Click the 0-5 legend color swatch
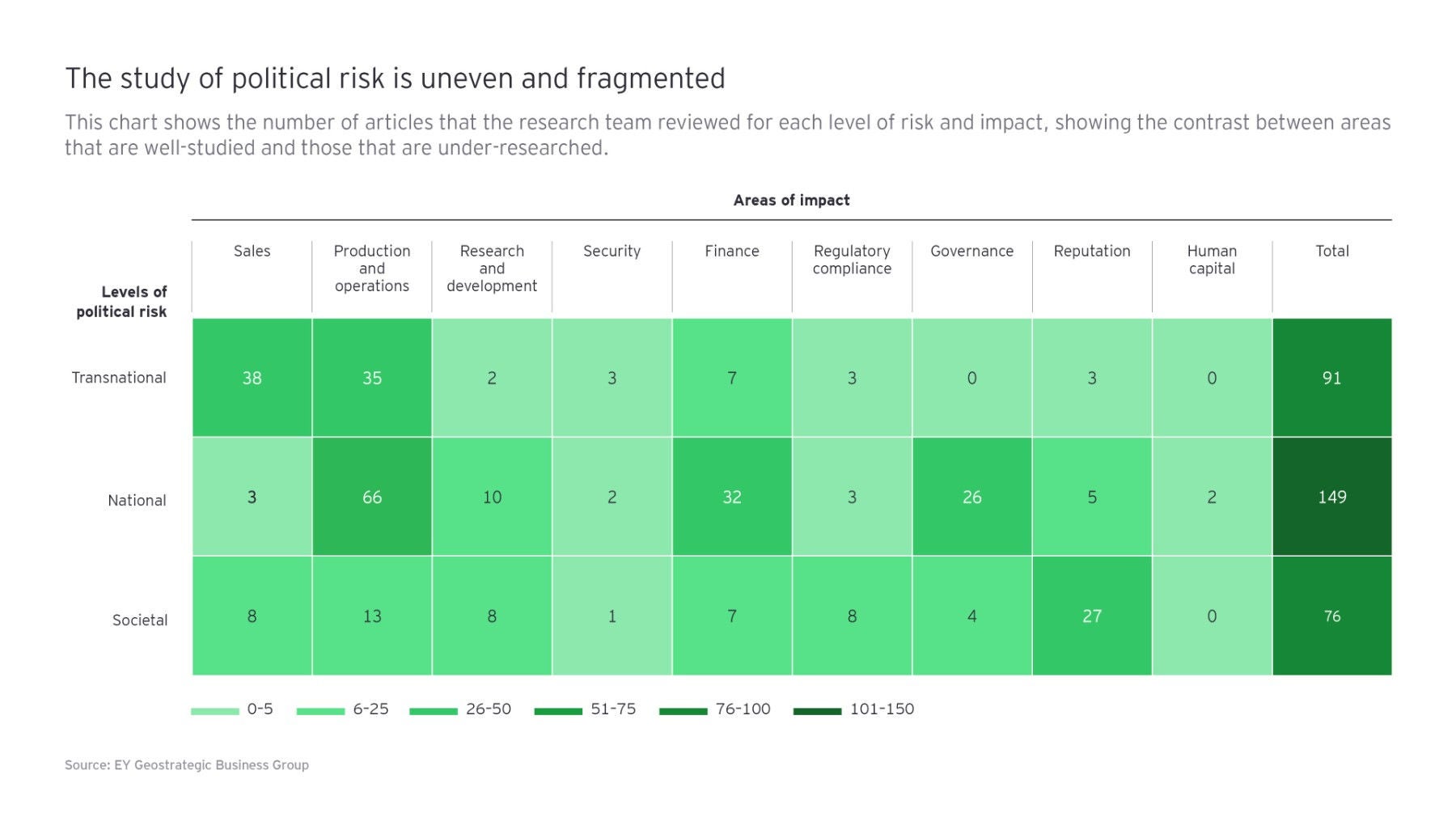This screenshot has height=834, width=1456. click(x=215, y=712)
